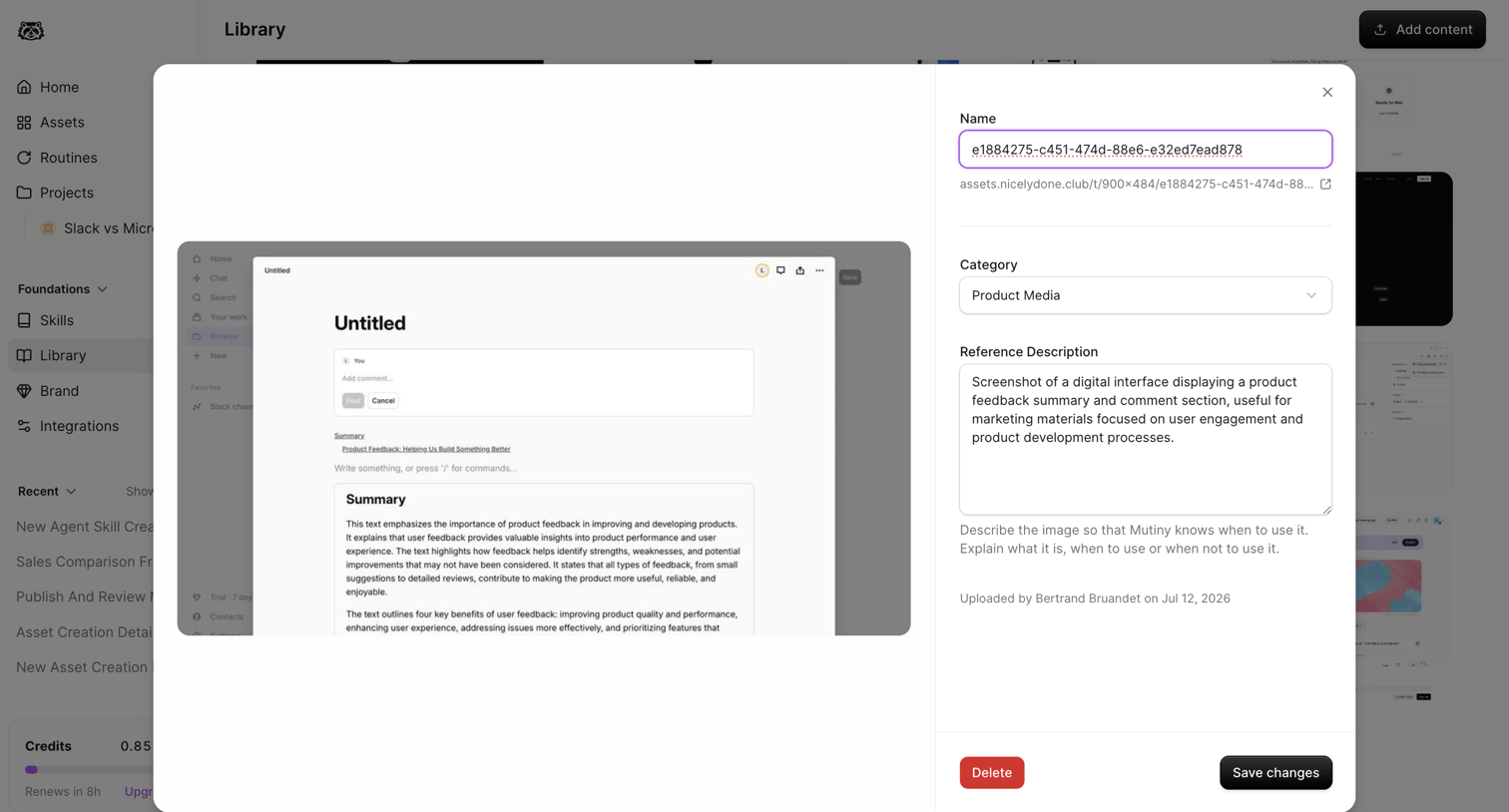Open recent item New Asset Creation

click(x=85, y=667)
